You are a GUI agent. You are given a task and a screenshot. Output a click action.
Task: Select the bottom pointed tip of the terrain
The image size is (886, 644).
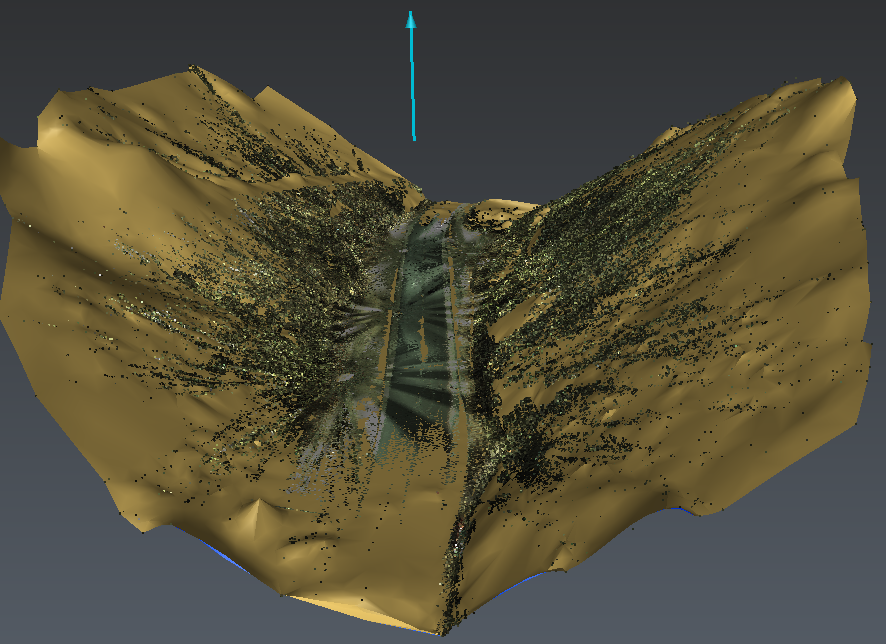coord(438,631)
